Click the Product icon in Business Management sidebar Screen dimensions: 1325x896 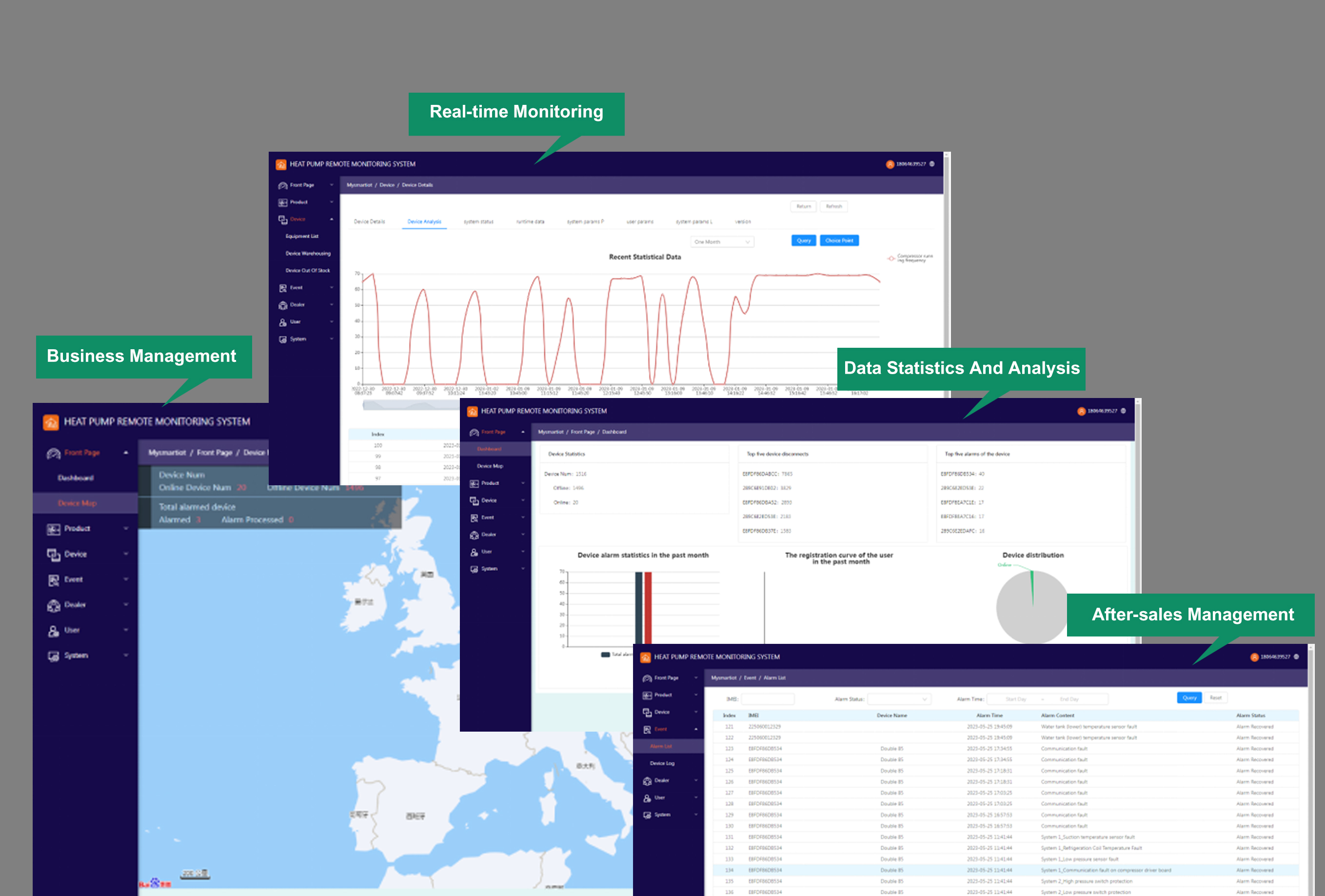54,529
